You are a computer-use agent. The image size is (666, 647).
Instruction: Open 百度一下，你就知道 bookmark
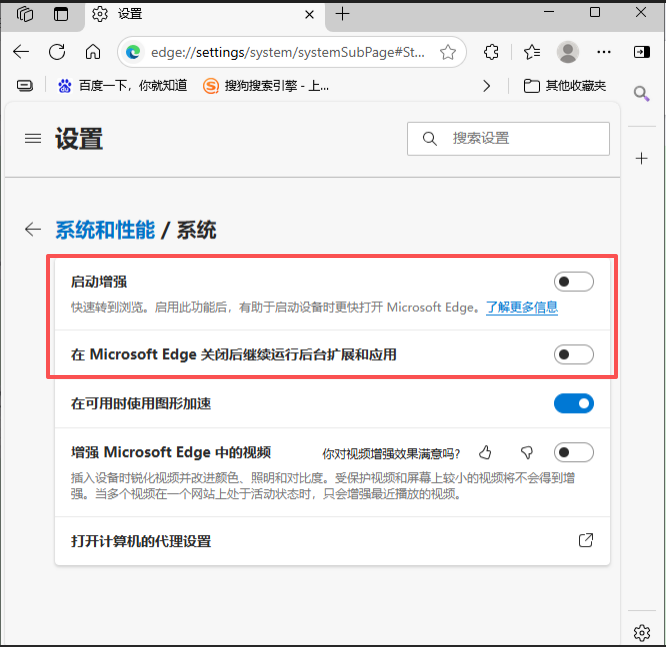pyautogui.click(x=122, y=86)
